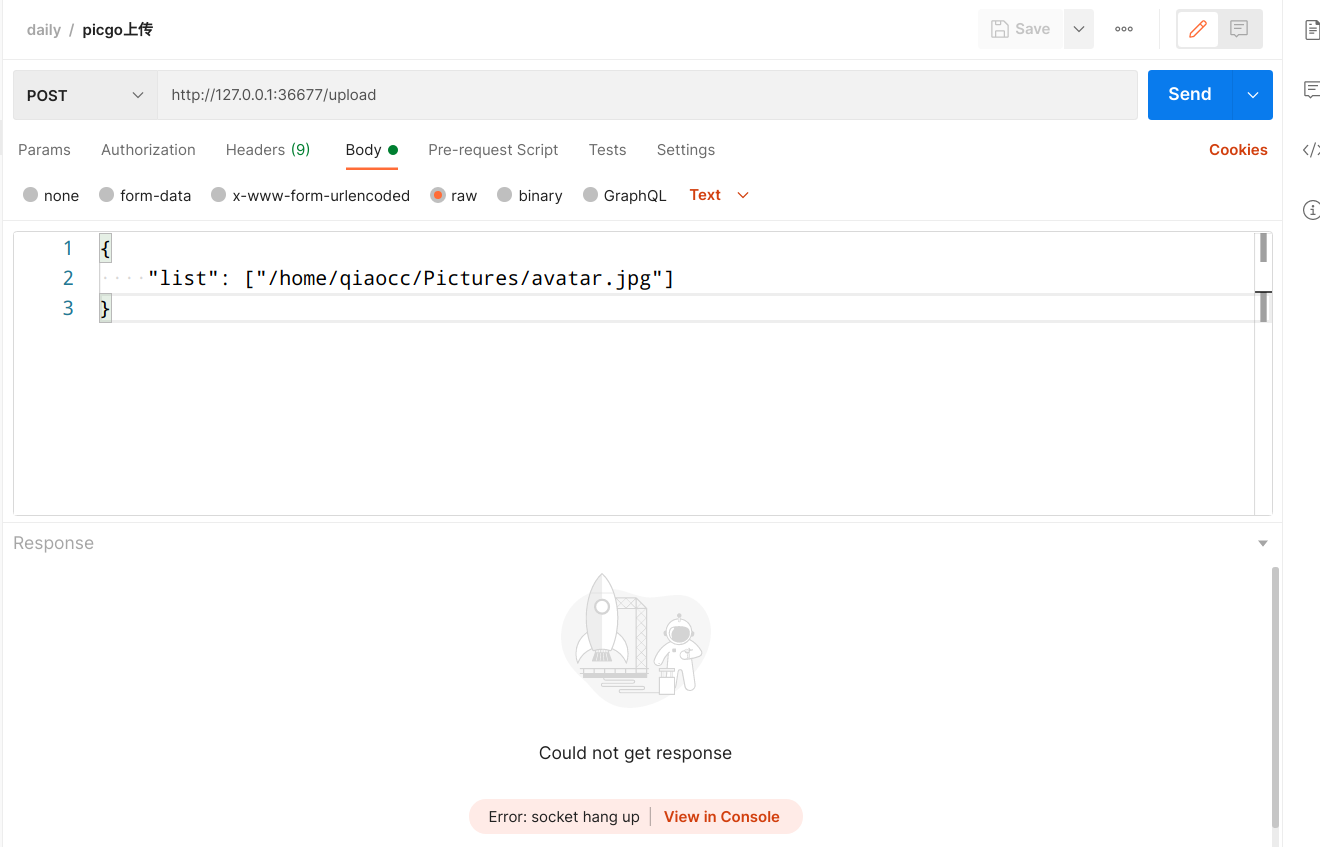Collapse the Response section chevron
Viewport: 1320px width, 847px height.
[x=1262, y=542]
